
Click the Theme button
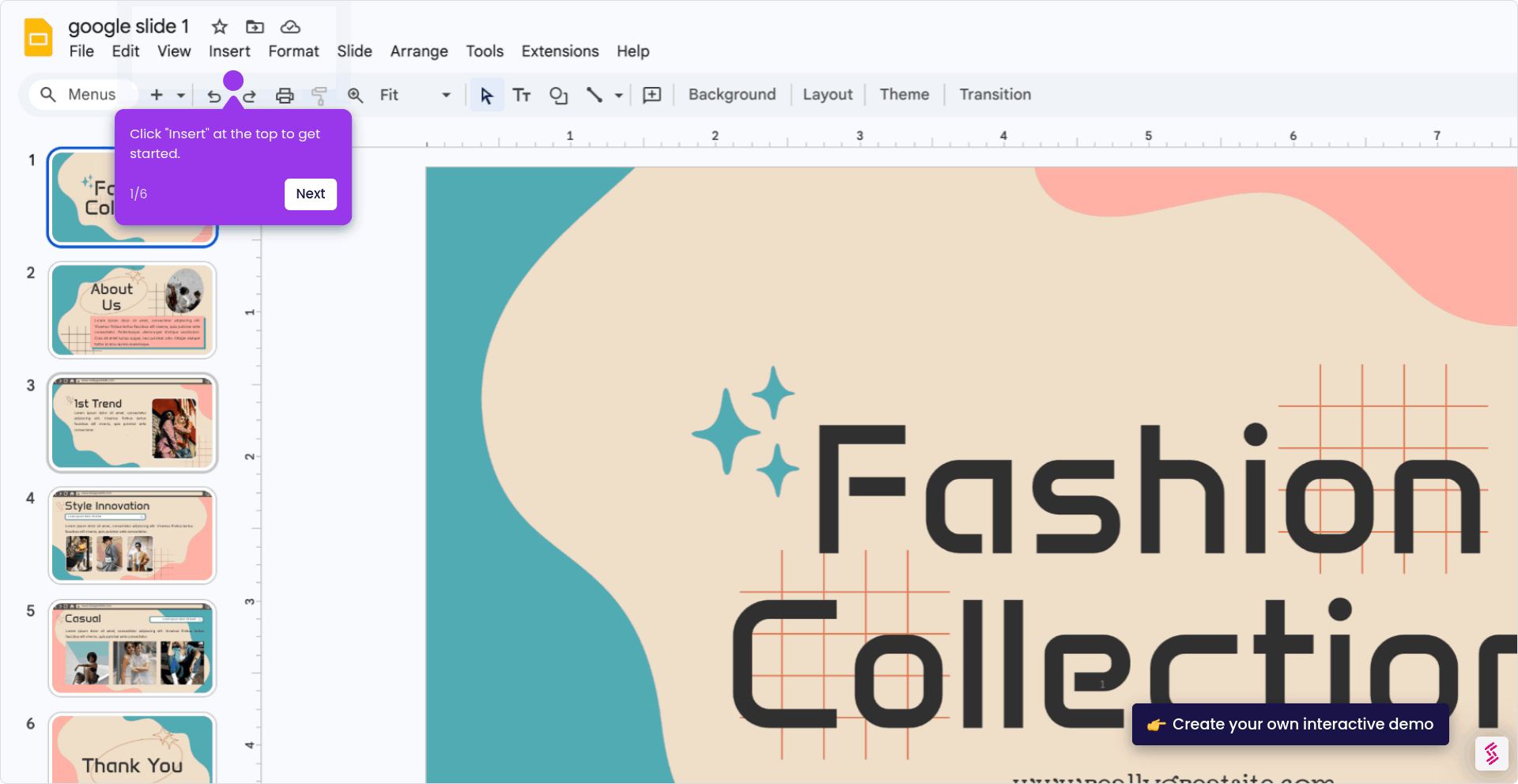tap(904, 95)
